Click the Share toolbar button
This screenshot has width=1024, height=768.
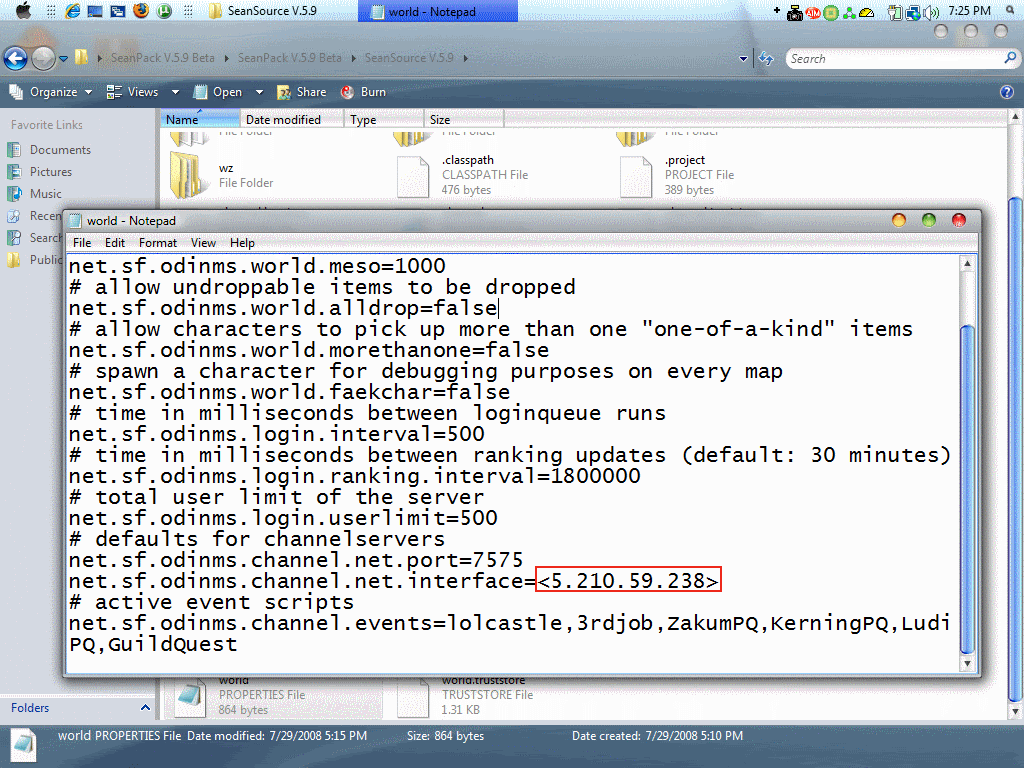pyautogui.click(x=302, y=92)
